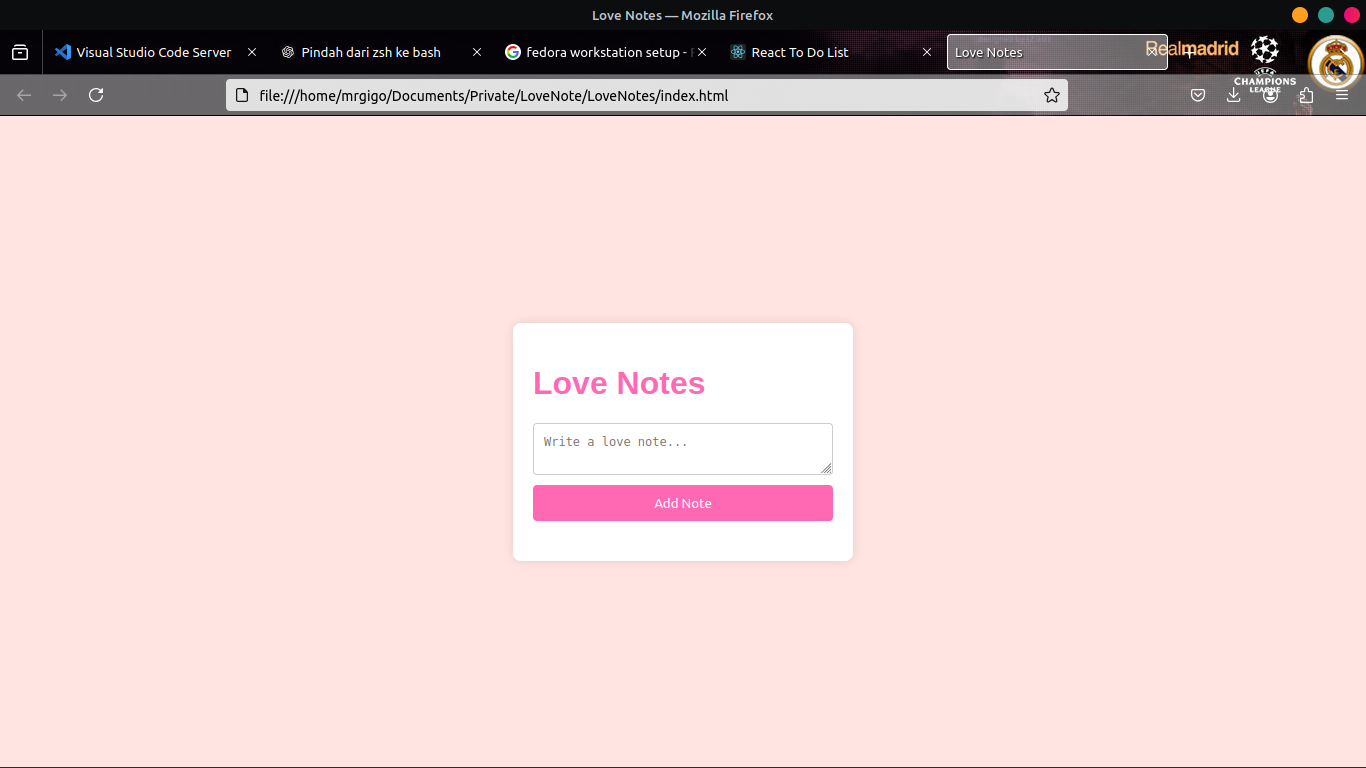
Task: Click the page info icon in address bar
Action: pos(241,95)
